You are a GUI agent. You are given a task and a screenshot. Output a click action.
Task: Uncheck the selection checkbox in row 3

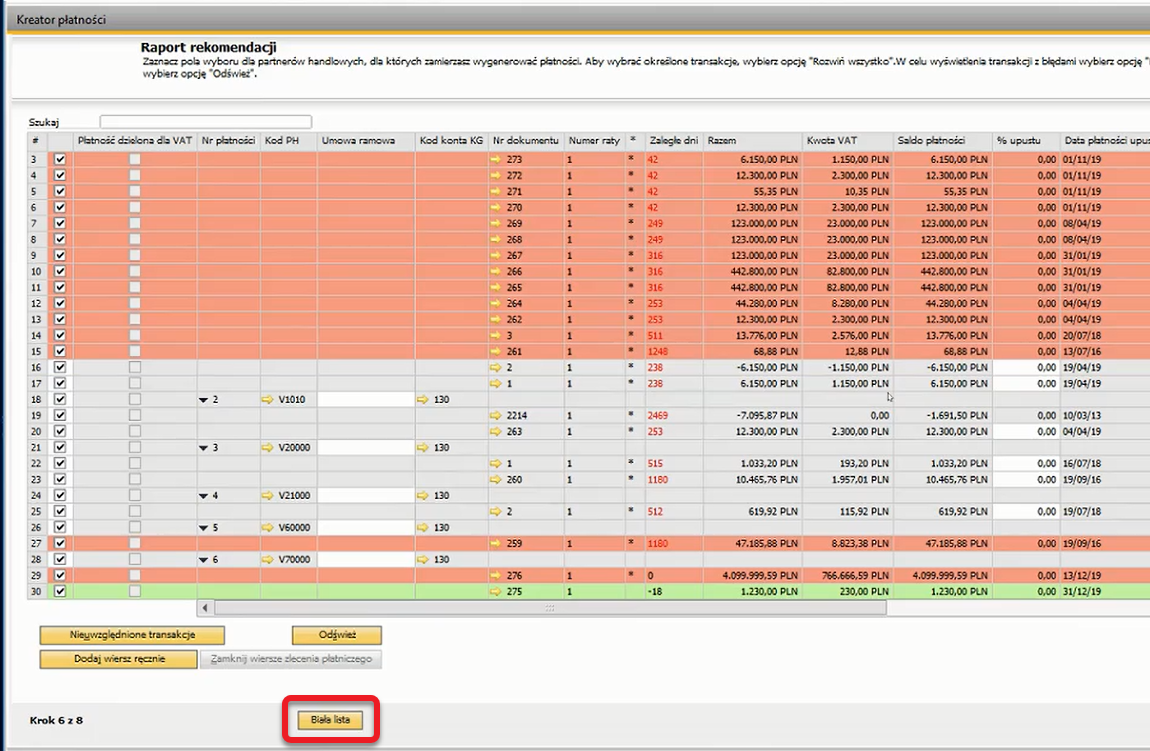tap(60, 159)
